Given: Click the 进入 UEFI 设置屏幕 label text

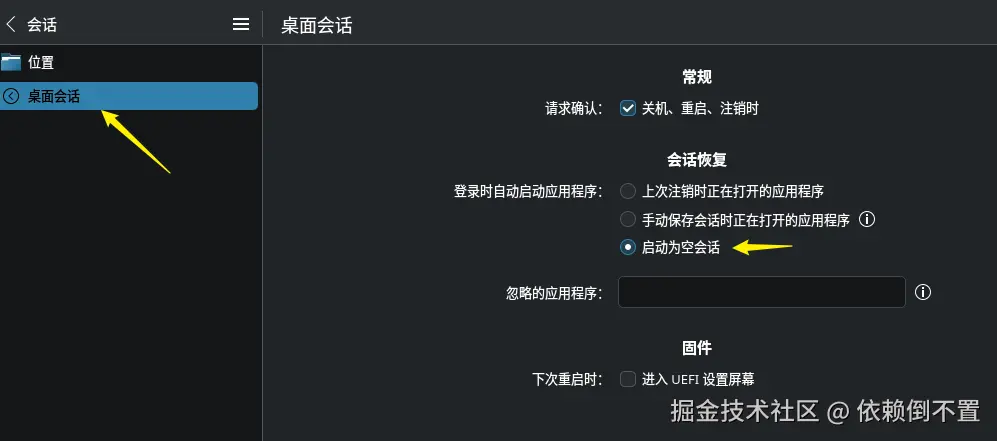Looking at the screenshot, I should pyautogui.click(x=698, y=379).
